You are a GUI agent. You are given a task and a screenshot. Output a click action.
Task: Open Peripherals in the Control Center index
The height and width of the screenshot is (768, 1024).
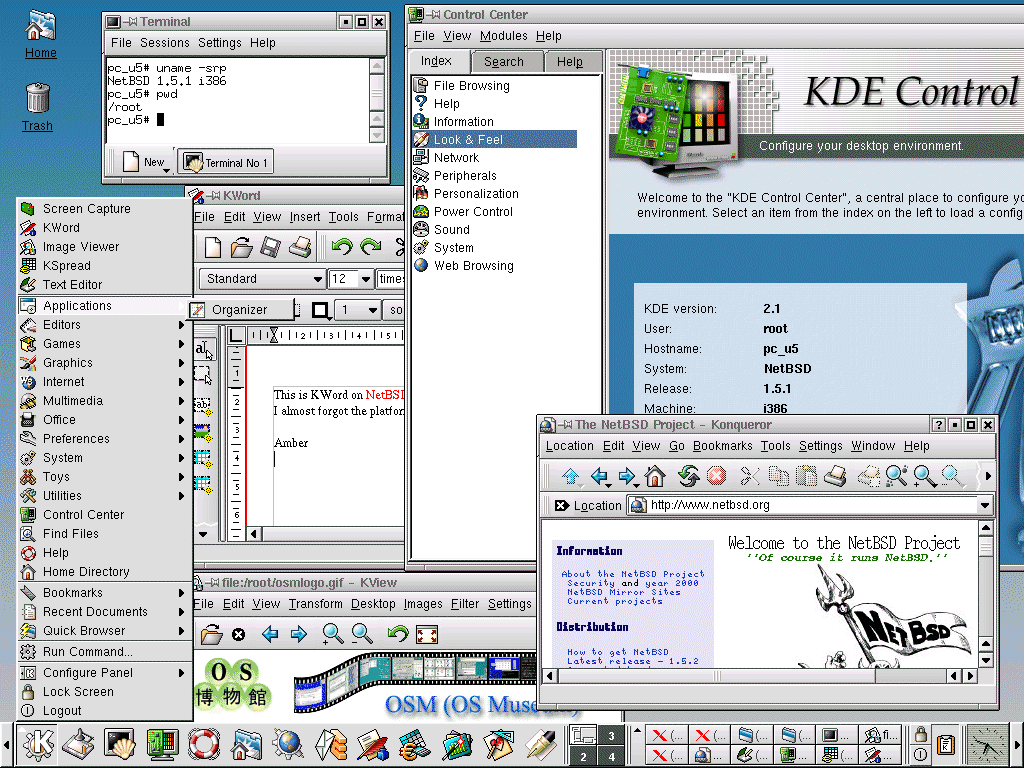(465, 176)
